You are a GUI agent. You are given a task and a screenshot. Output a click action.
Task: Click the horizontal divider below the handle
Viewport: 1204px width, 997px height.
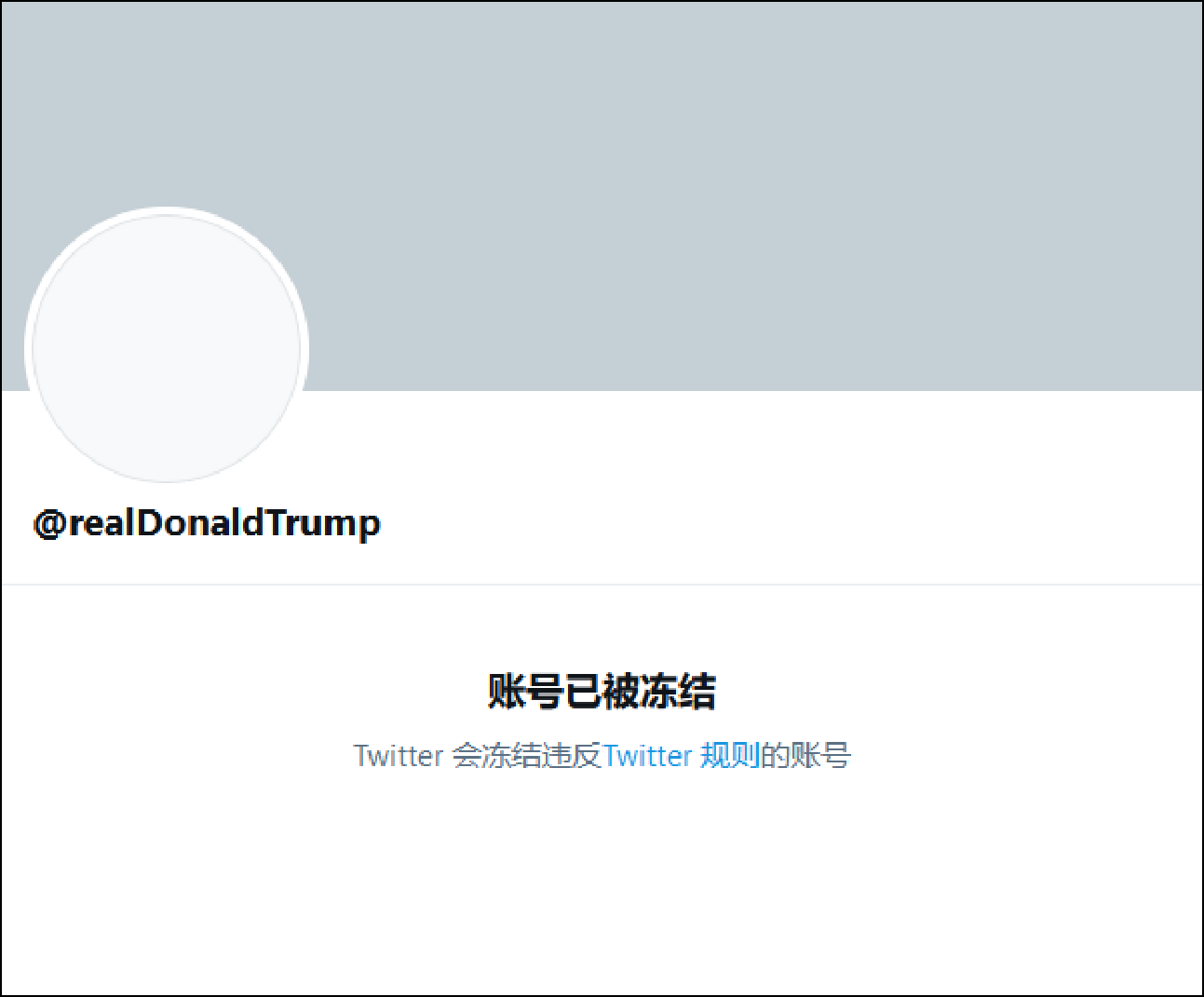(602, 585)
